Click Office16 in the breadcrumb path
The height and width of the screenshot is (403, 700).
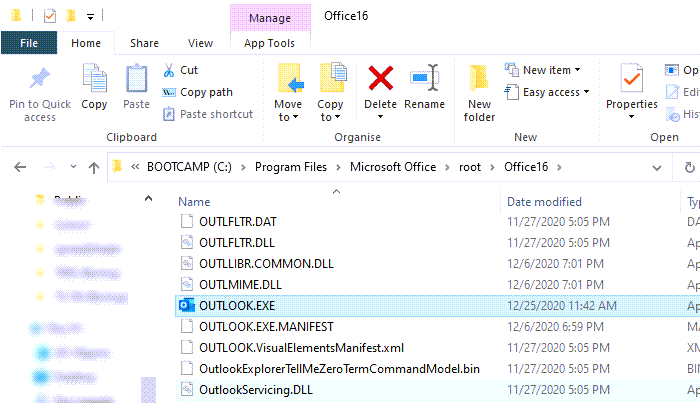pos(526,167)
